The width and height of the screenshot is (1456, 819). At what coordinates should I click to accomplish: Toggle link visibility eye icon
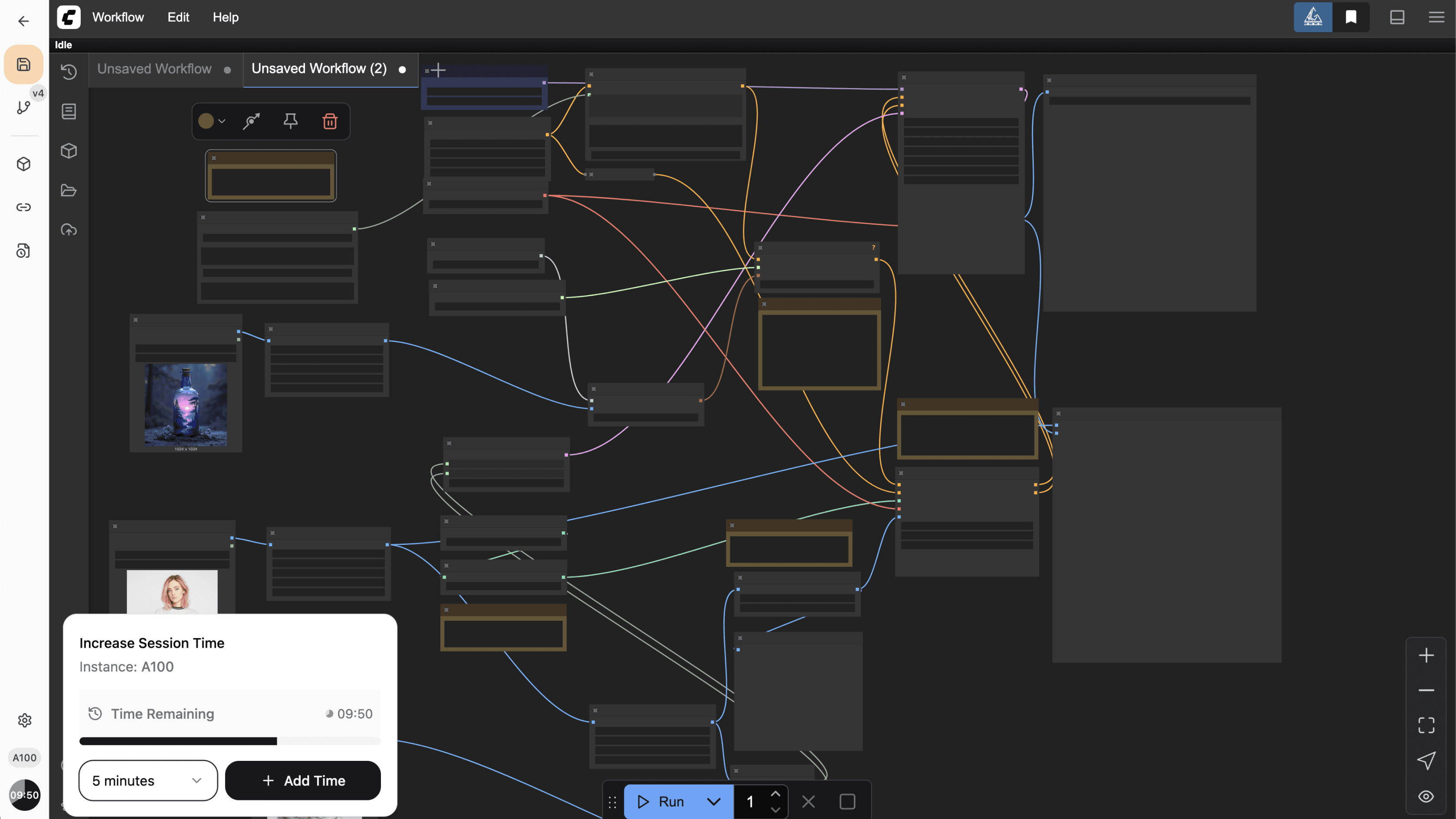(x=1426, y=796)
